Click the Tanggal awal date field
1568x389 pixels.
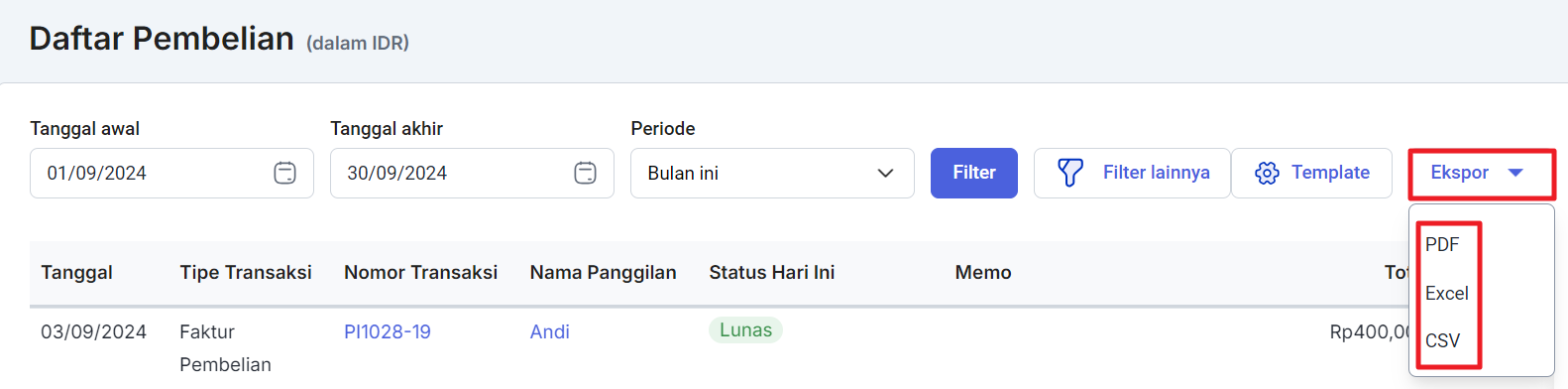point(171,173)
